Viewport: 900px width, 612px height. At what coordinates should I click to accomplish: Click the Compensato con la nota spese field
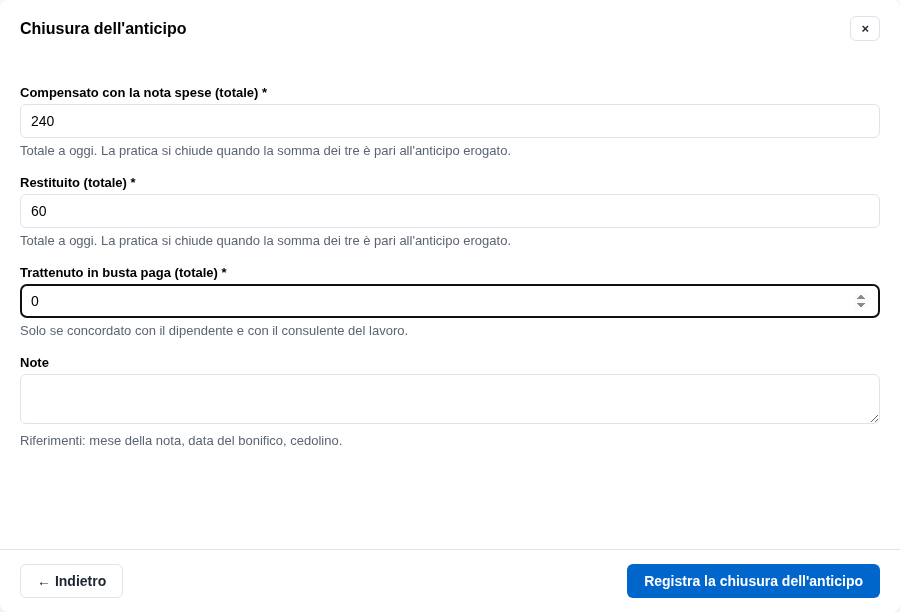(449, 121)
